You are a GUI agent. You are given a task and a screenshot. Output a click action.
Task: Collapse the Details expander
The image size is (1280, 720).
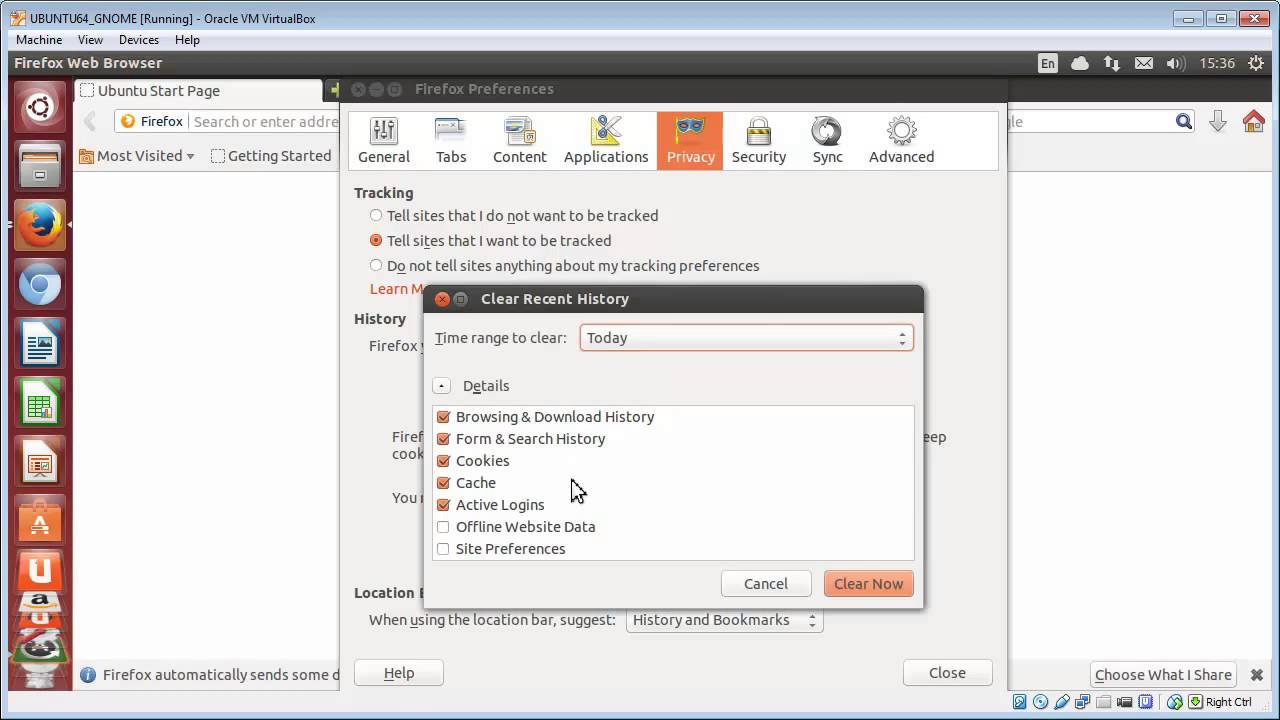click(442, 386)
